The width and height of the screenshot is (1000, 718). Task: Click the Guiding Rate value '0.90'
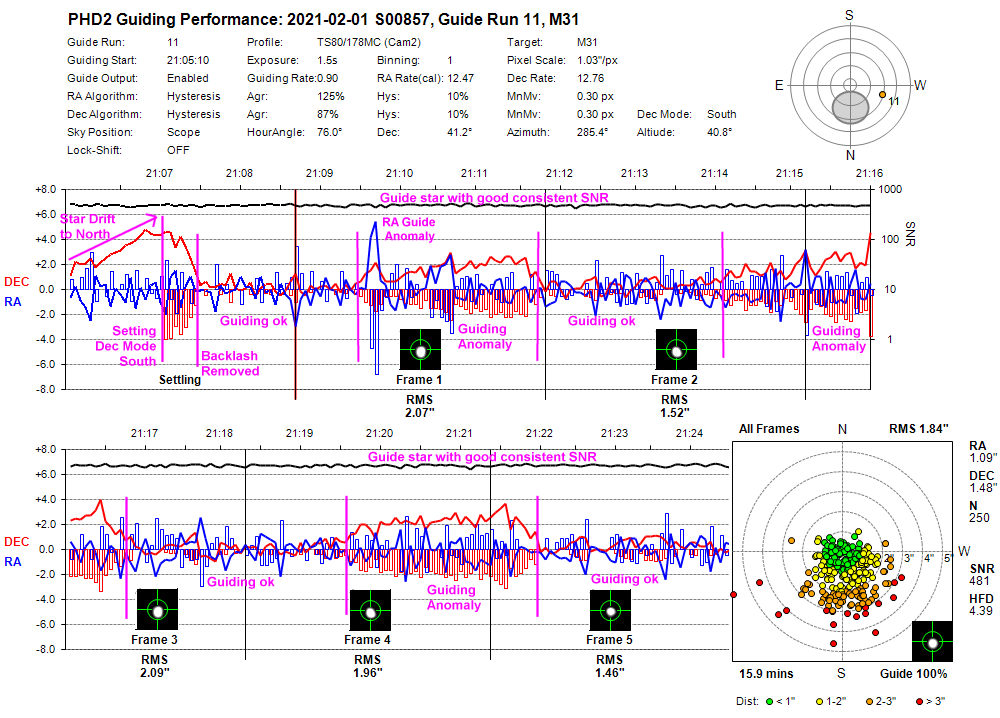[327, 78]
